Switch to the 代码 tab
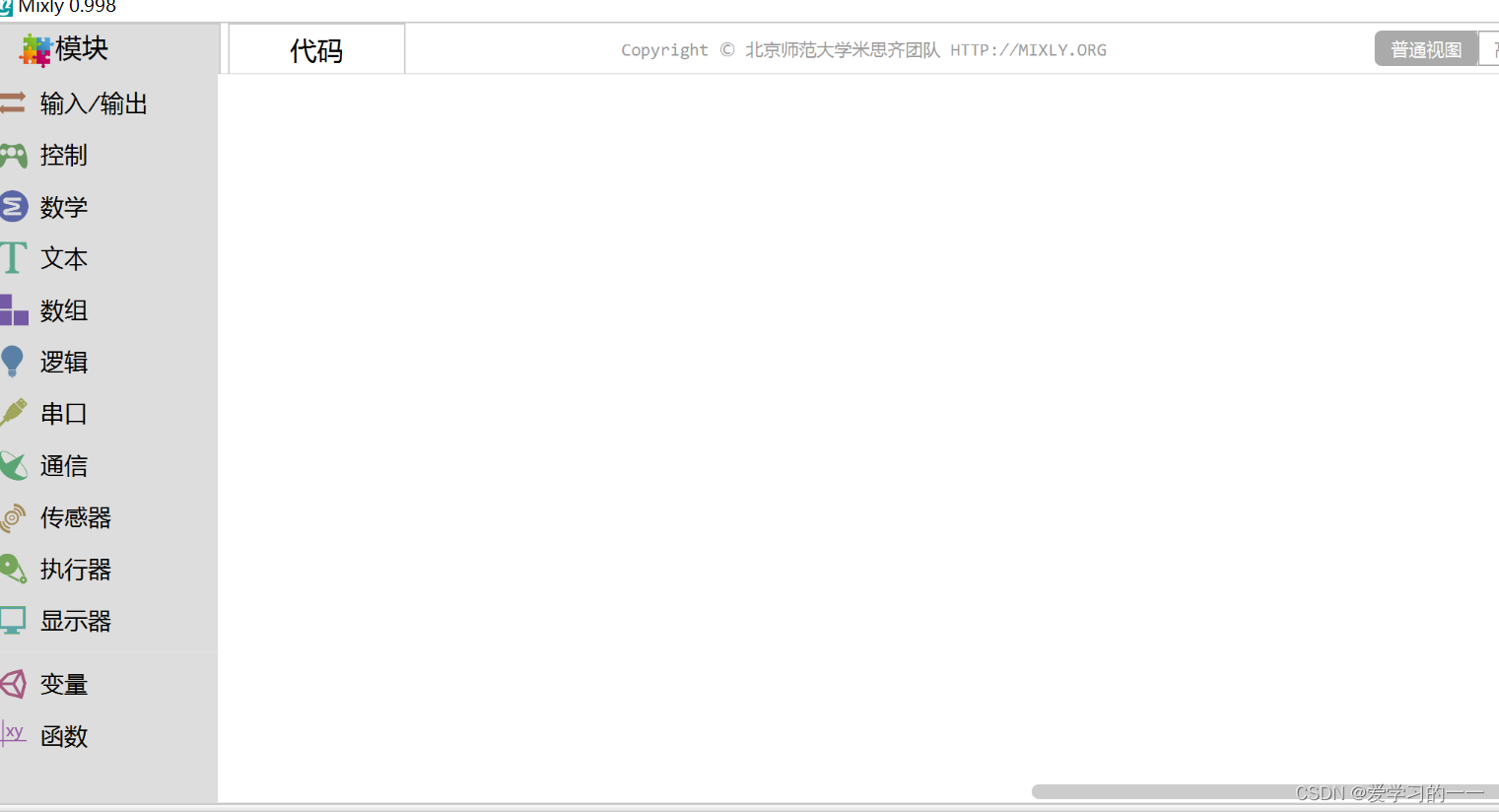The height and width of the screenshot is (812, 1499). pyautogui.click(x=315, y=48)
